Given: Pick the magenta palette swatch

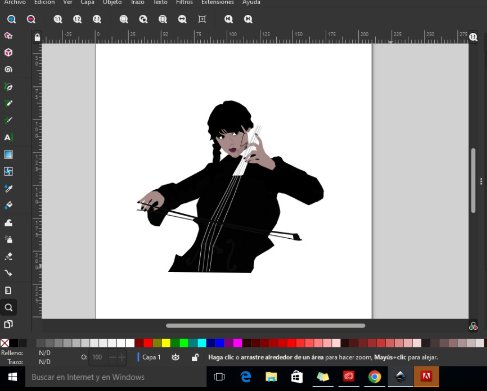Looking at the screenshot, I should pyautogui.click(x=238, y=343).
